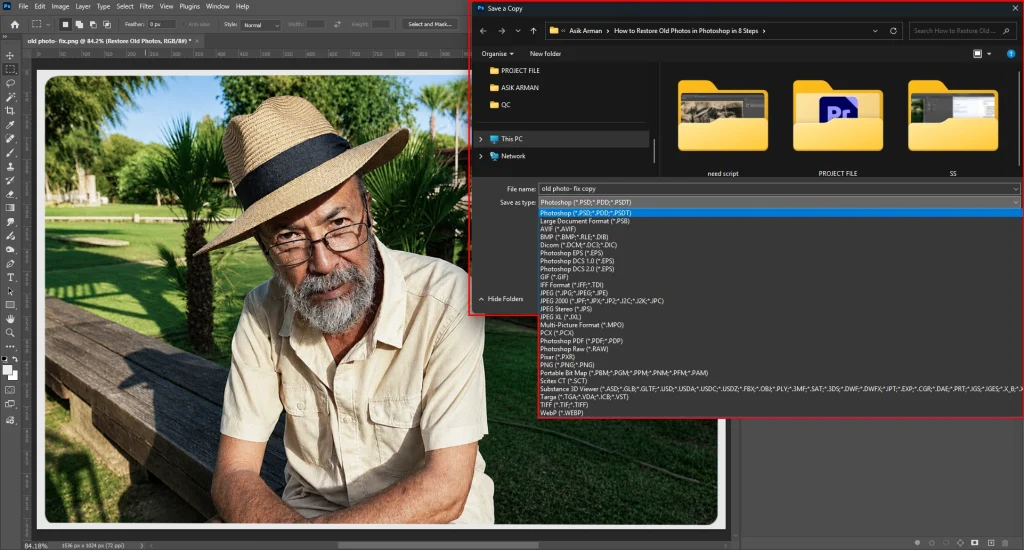Select the Move tool

point(10,56)
